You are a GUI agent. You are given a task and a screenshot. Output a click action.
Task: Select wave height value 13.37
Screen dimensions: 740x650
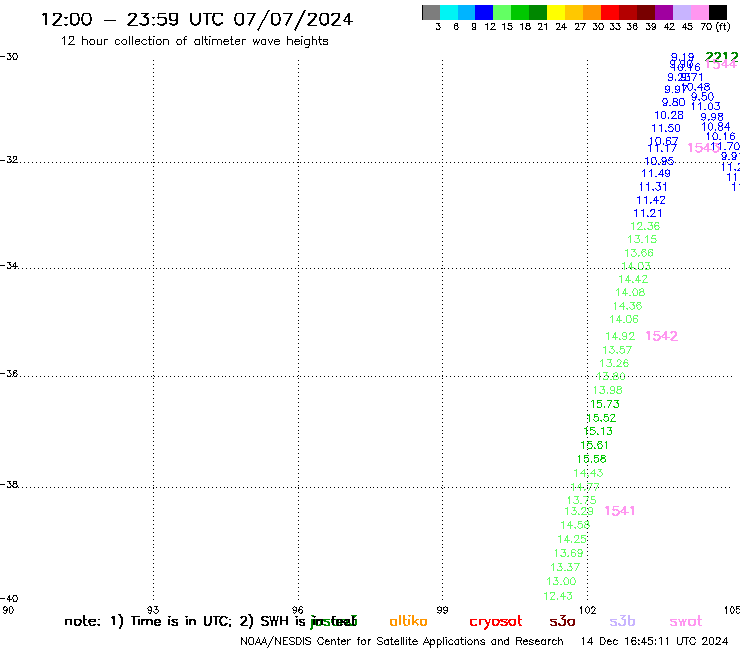point(565,567)
